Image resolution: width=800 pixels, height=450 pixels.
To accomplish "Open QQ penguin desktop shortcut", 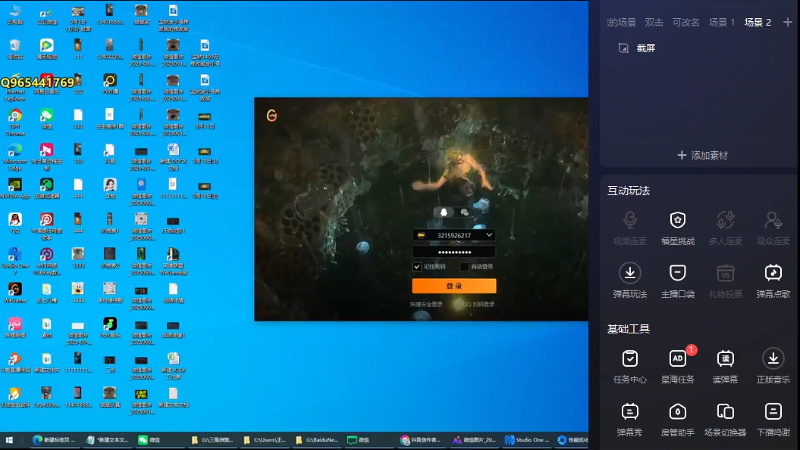I will tap(15, 223).
